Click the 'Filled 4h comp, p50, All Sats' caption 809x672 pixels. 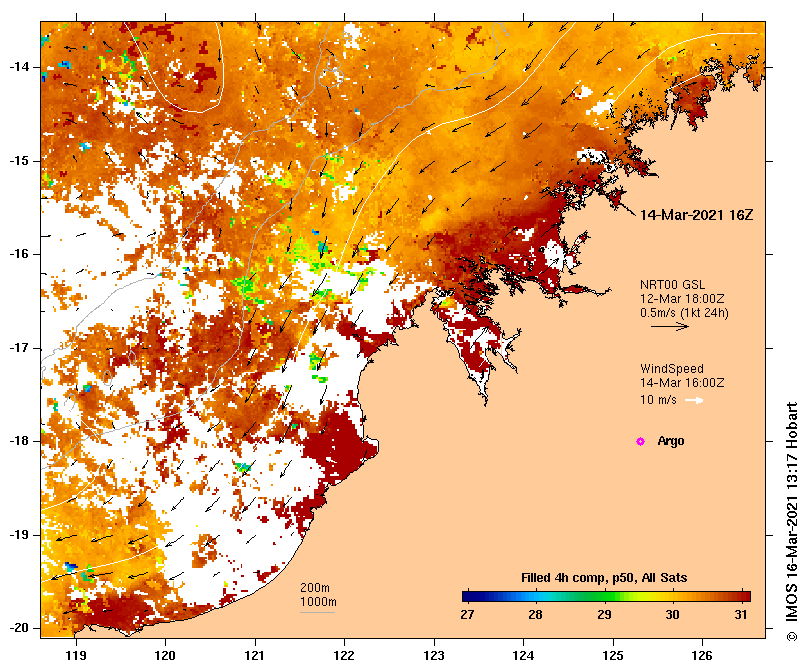coord(604,578)
